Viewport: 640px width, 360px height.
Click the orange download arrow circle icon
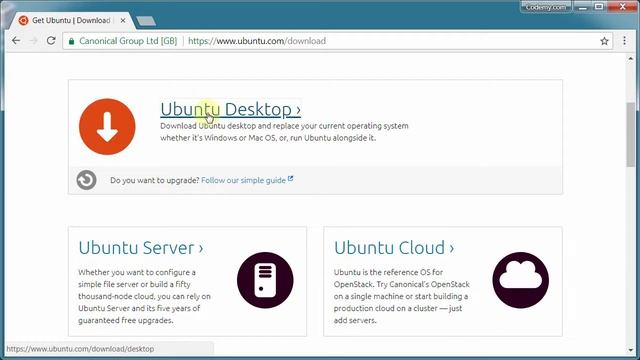[107, 127]
